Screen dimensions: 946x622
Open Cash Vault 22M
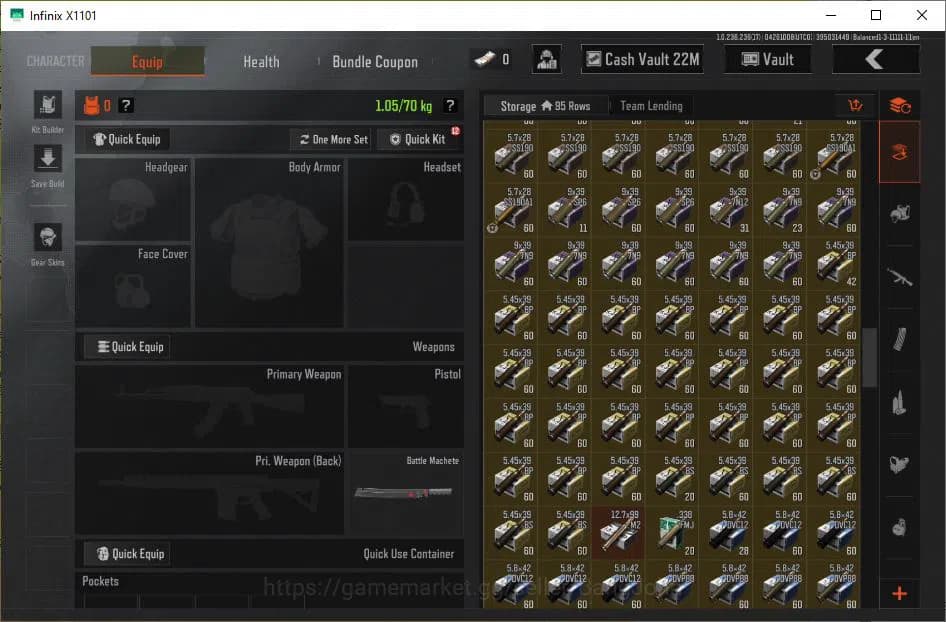[x=641, y=59]
